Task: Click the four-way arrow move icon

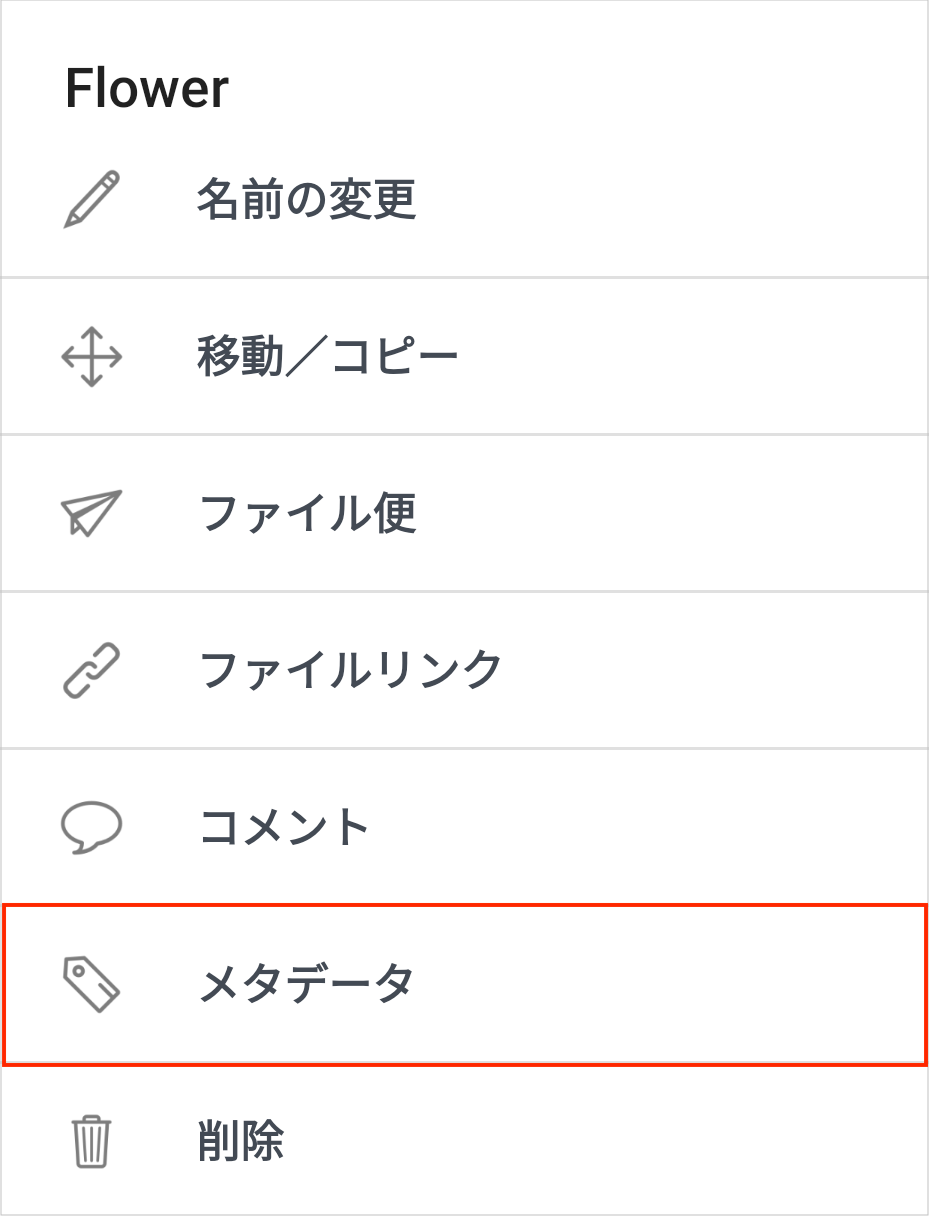Action: 92,356
